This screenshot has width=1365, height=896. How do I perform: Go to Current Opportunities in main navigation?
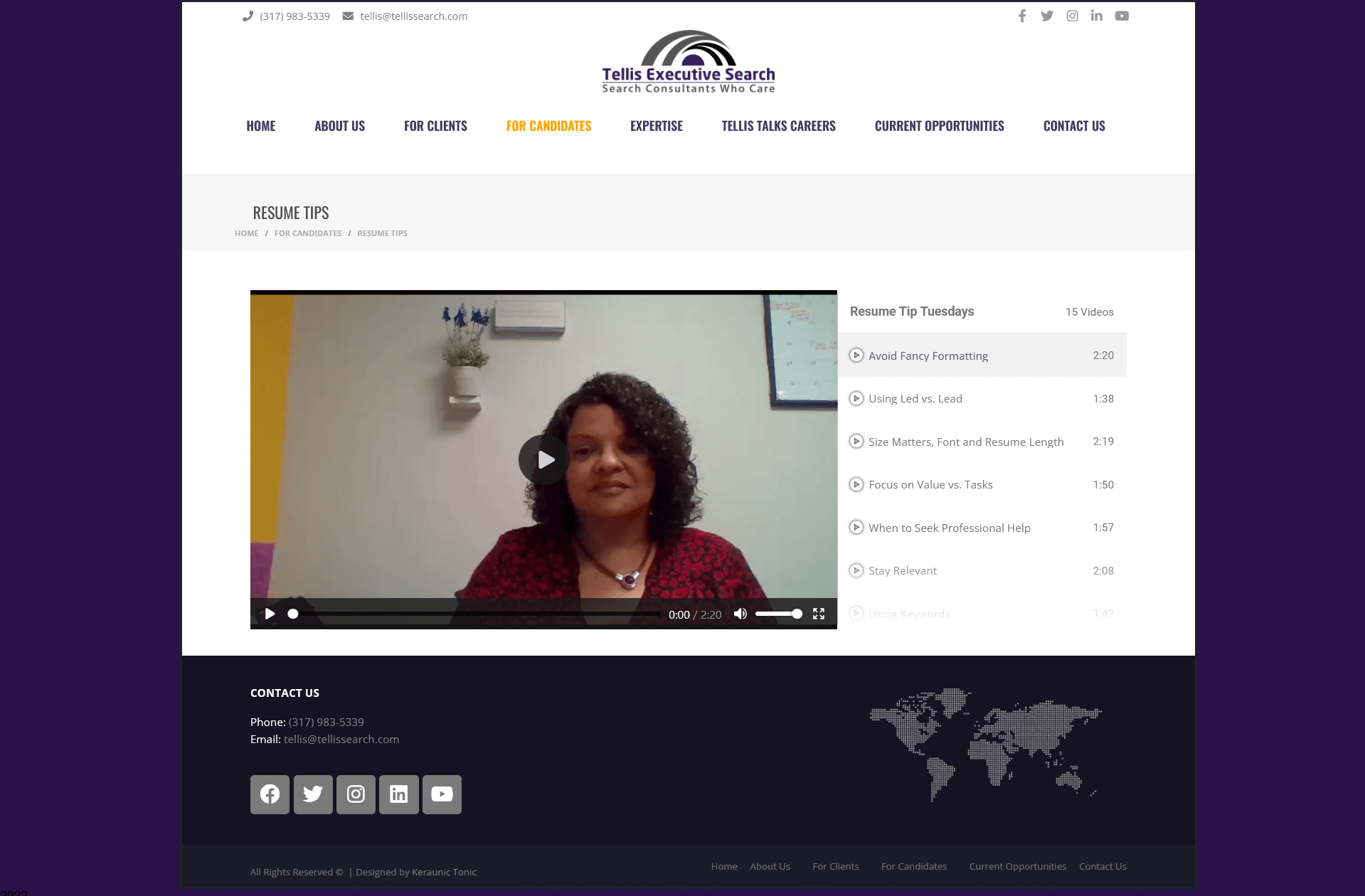[x=939, y=126]
